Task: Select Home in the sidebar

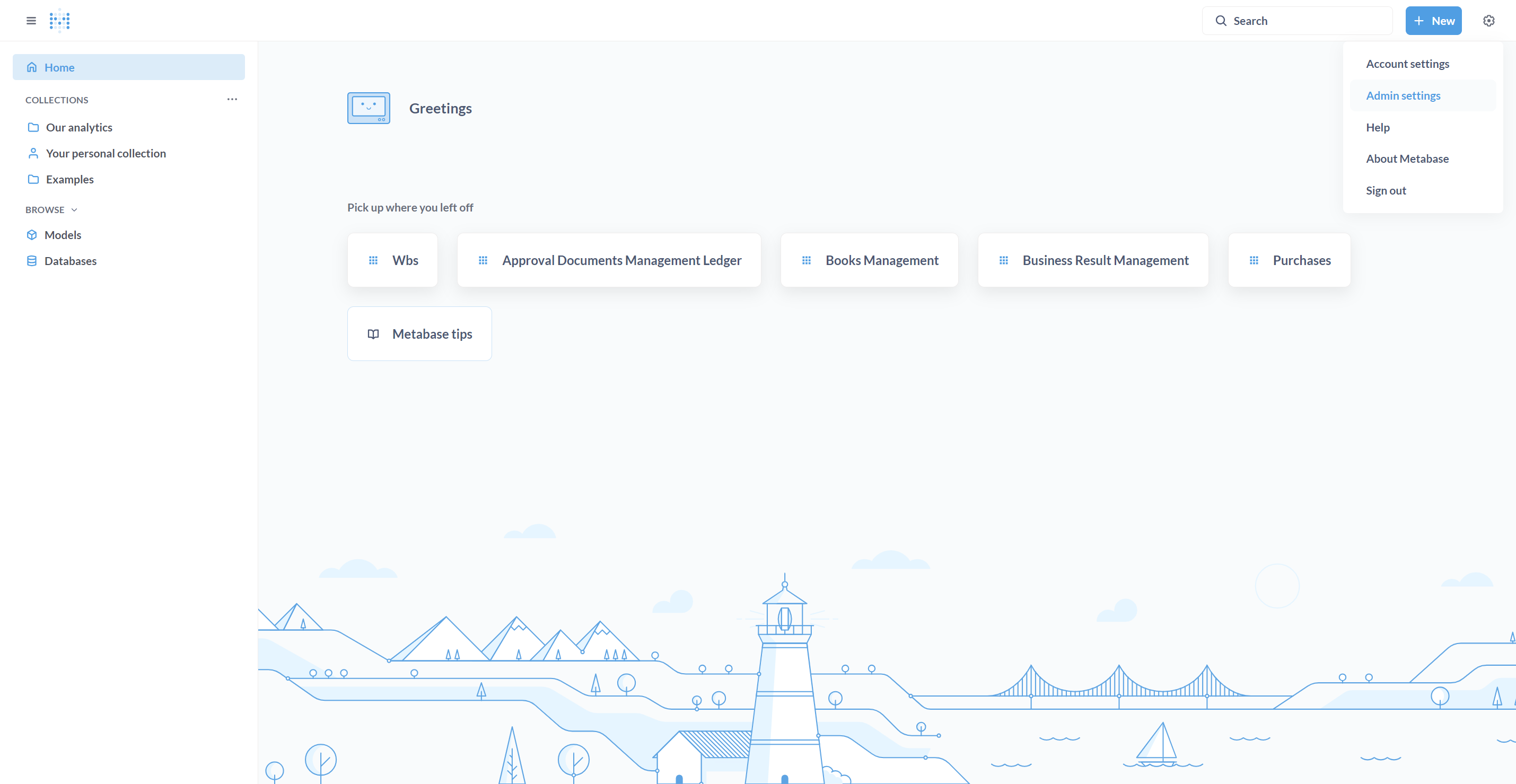Action: pos(128,67)
